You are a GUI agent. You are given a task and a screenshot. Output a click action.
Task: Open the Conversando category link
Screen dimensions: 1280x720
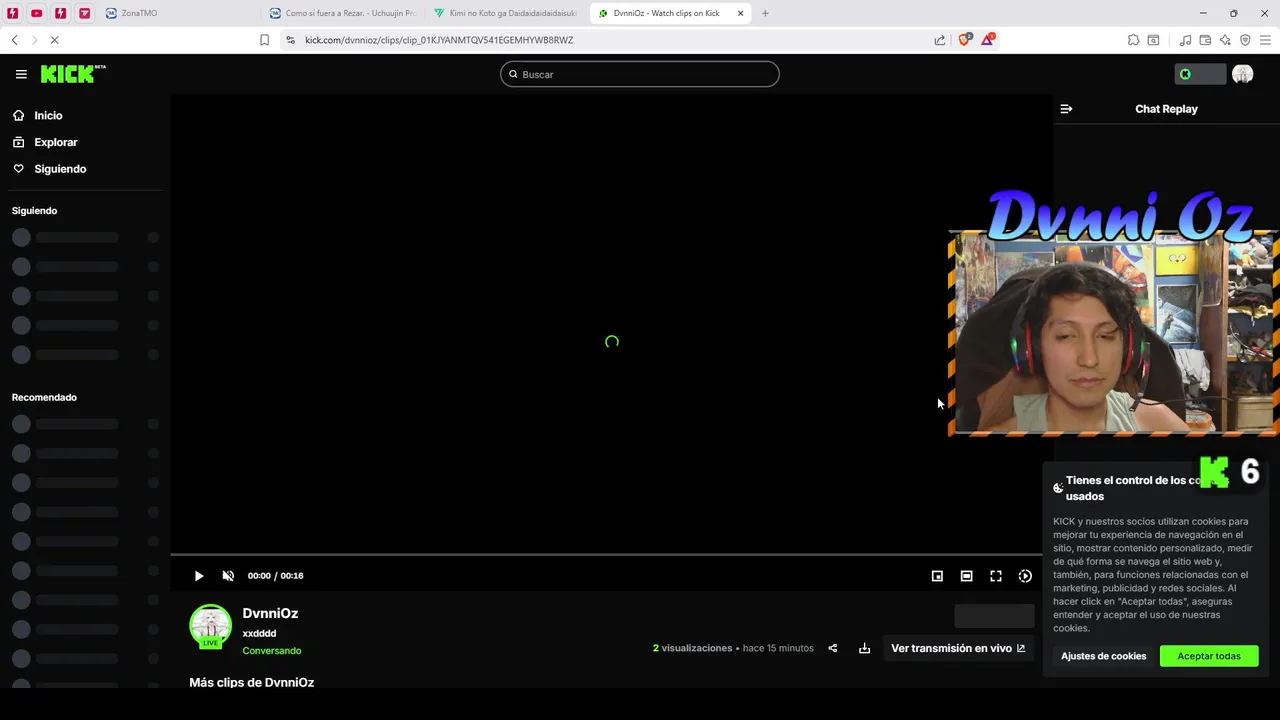[272, 651]
